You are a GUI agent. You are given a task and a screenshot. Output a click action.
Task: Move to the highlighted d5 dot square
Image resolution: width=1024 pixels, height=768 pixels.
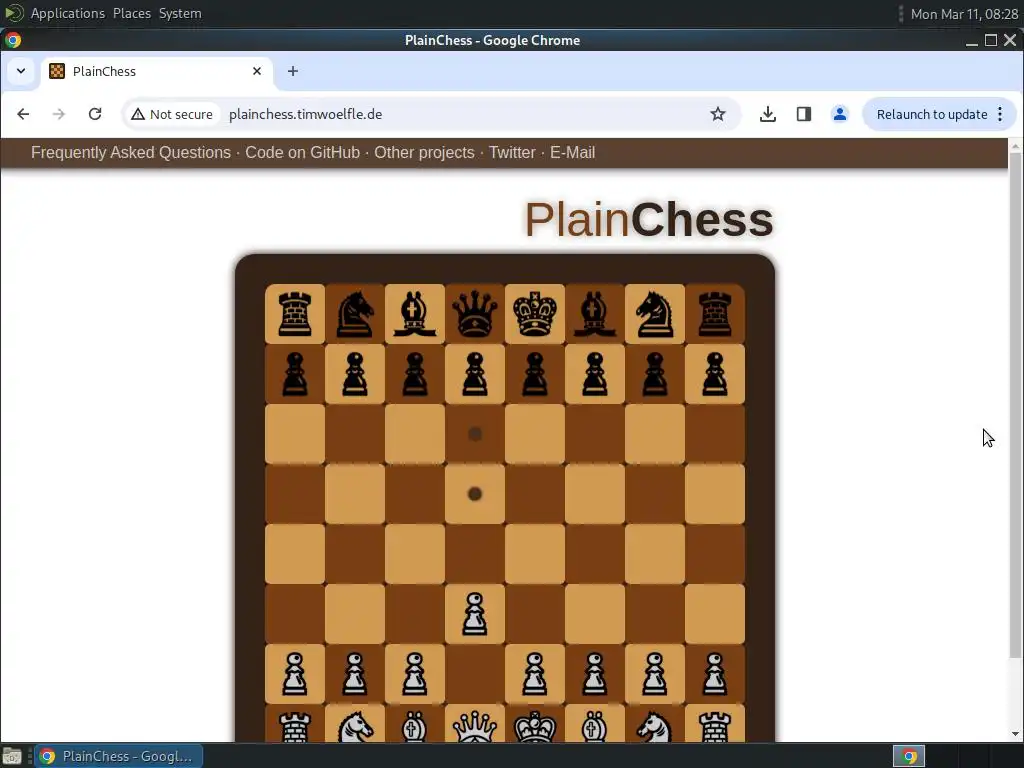click(475, 494)
